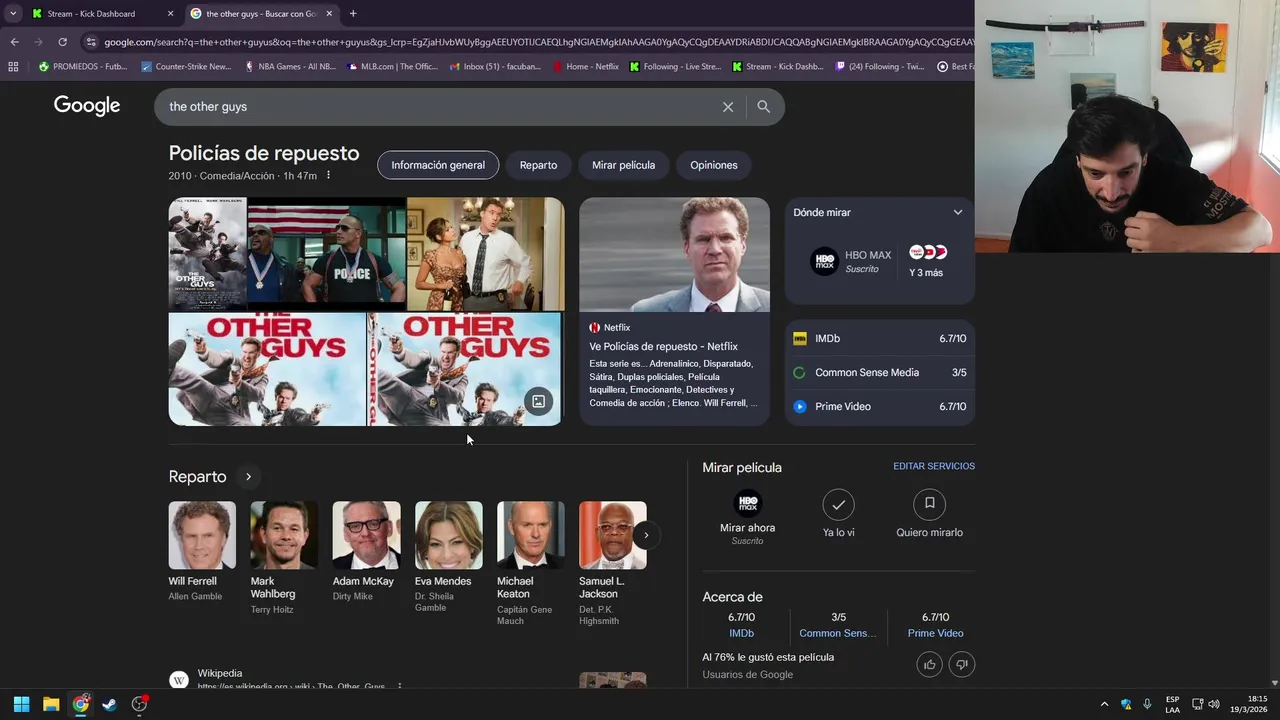This screenshot has width=1280, height=720.
Task: Open the site info icon in address bar
Action: (91, 42)
